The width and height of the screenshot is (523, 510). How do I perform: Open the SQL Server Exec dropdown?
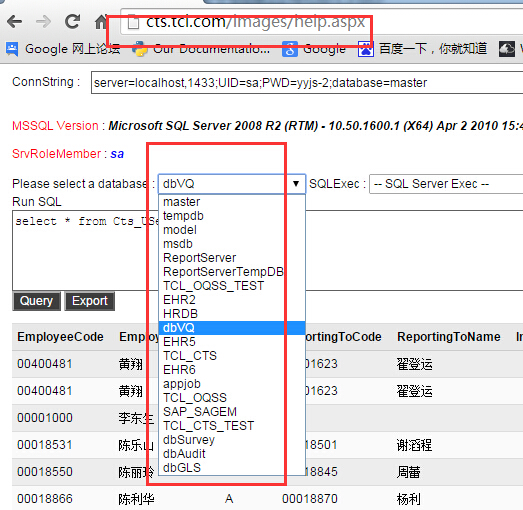click(x=446, y=184)
